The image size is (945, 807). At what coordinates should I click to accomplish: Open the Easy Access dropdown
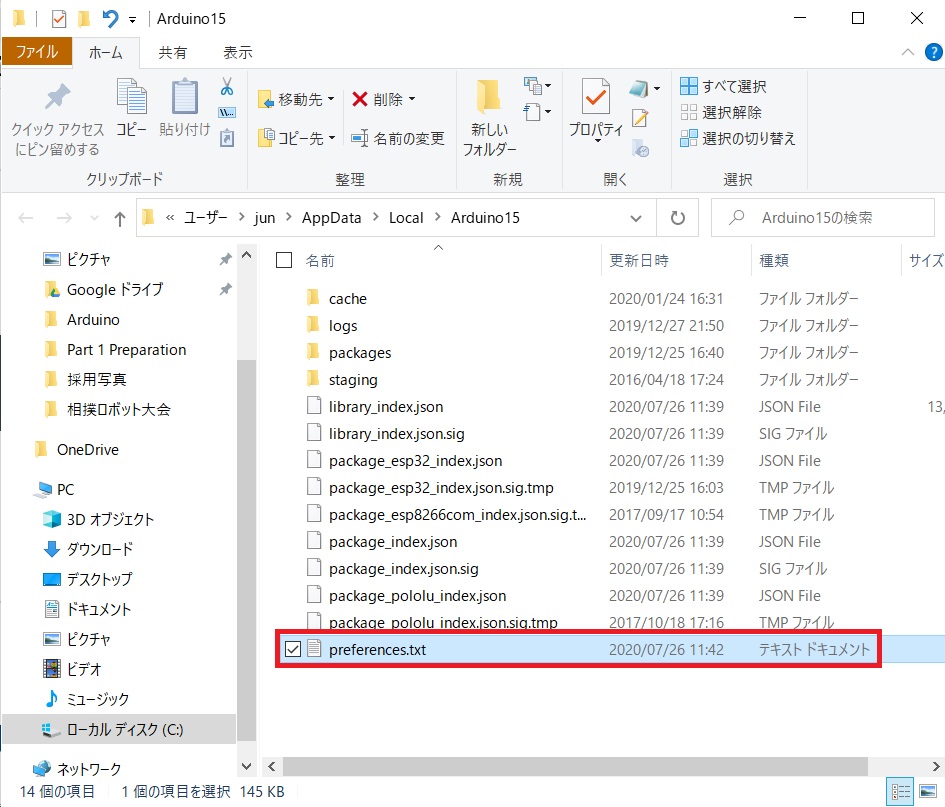tap(538, 111)
